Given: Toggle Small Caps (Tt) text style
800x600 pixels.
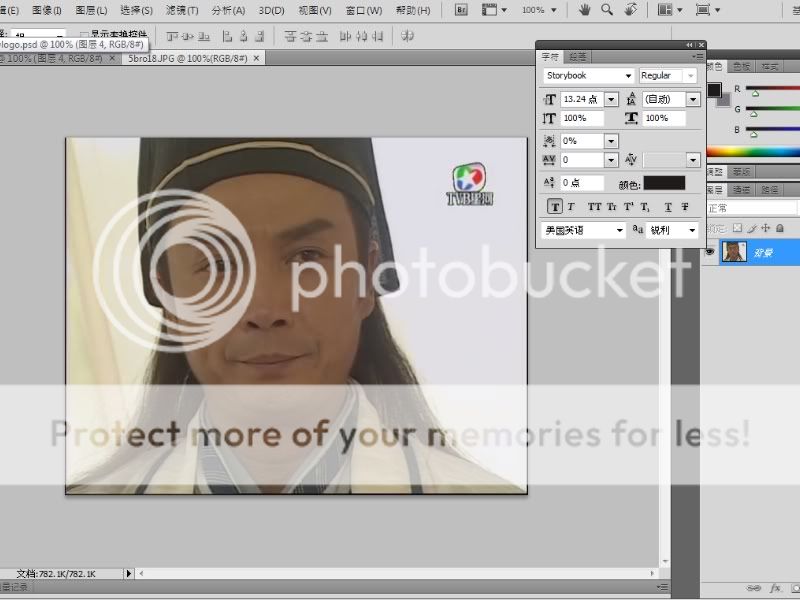Looking at the screenshot, I should click(x=611, y=207).
